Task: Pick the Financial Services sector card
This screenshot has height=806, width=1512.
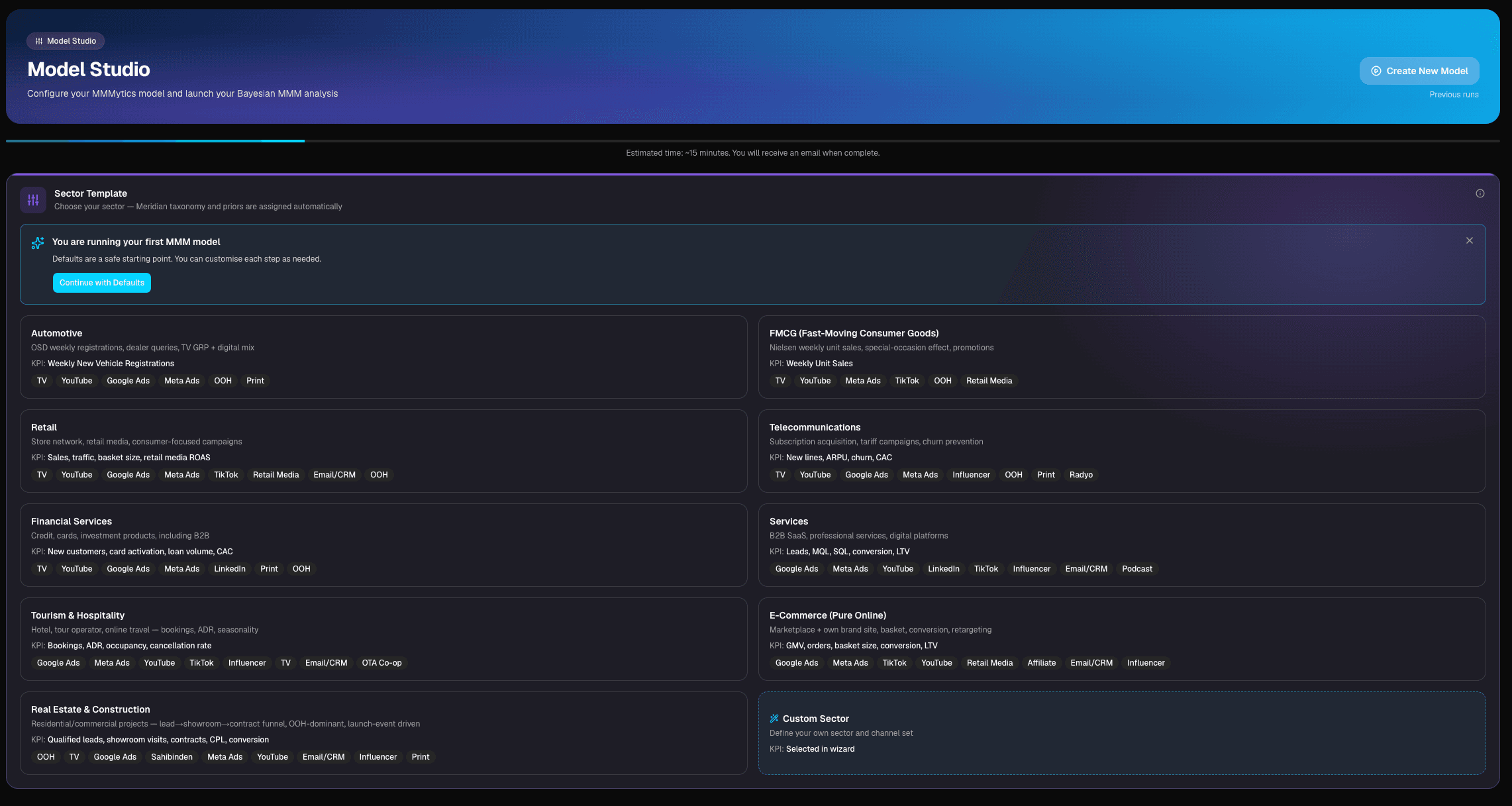Action: 383,545
